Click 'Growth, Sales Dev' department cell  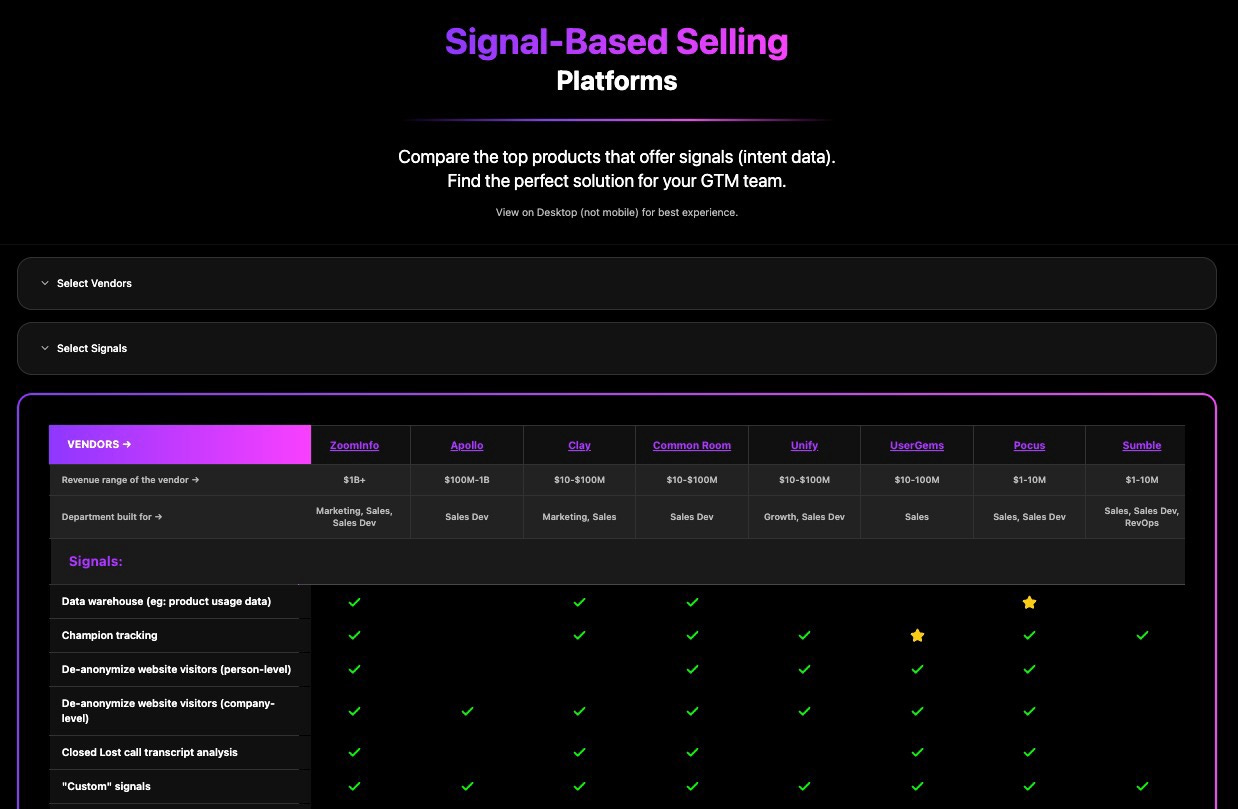pyautogui.click(x=804, y=517)
